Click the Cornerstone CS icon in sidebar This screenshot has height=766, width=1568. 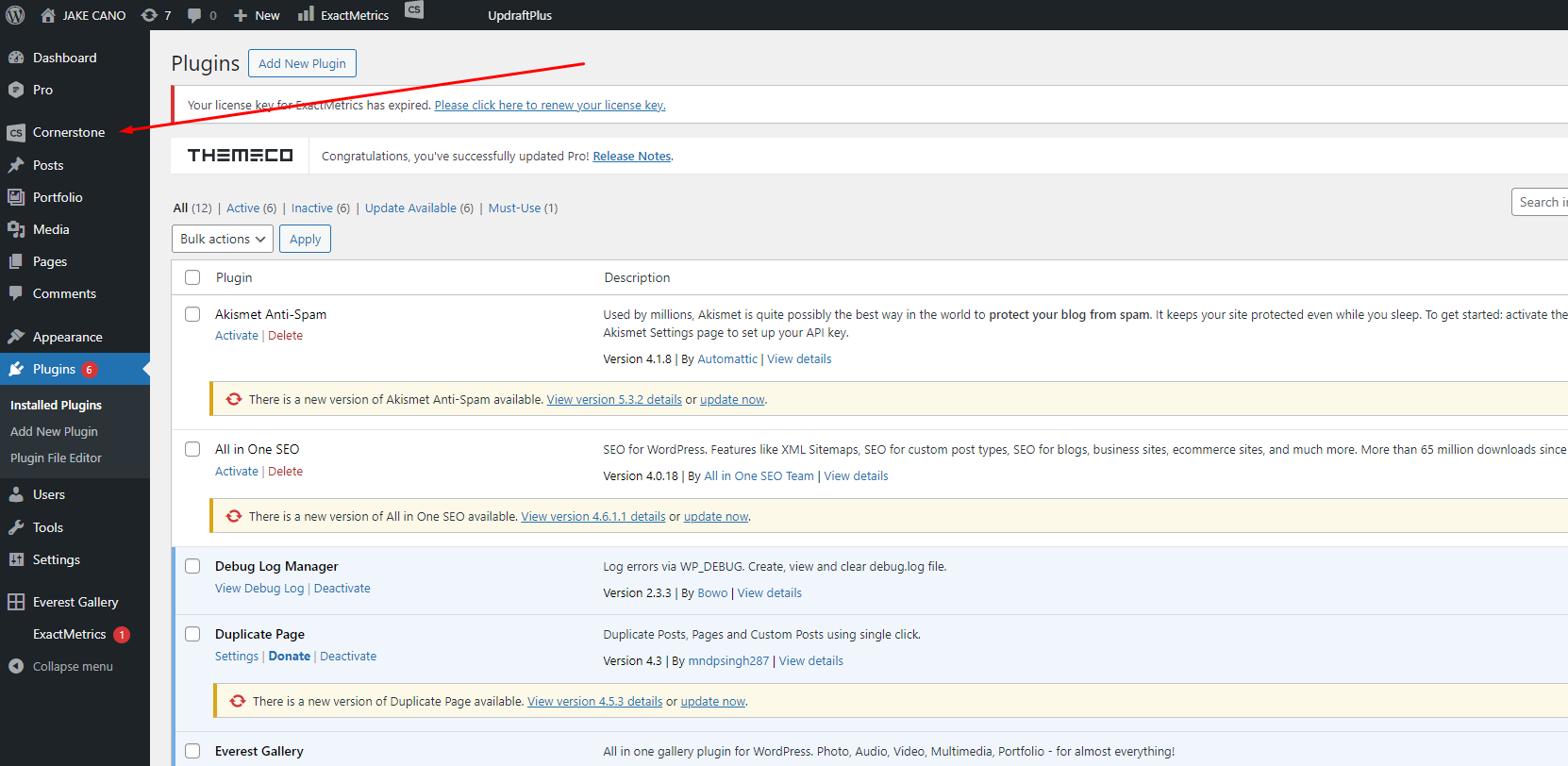[16, 133]
